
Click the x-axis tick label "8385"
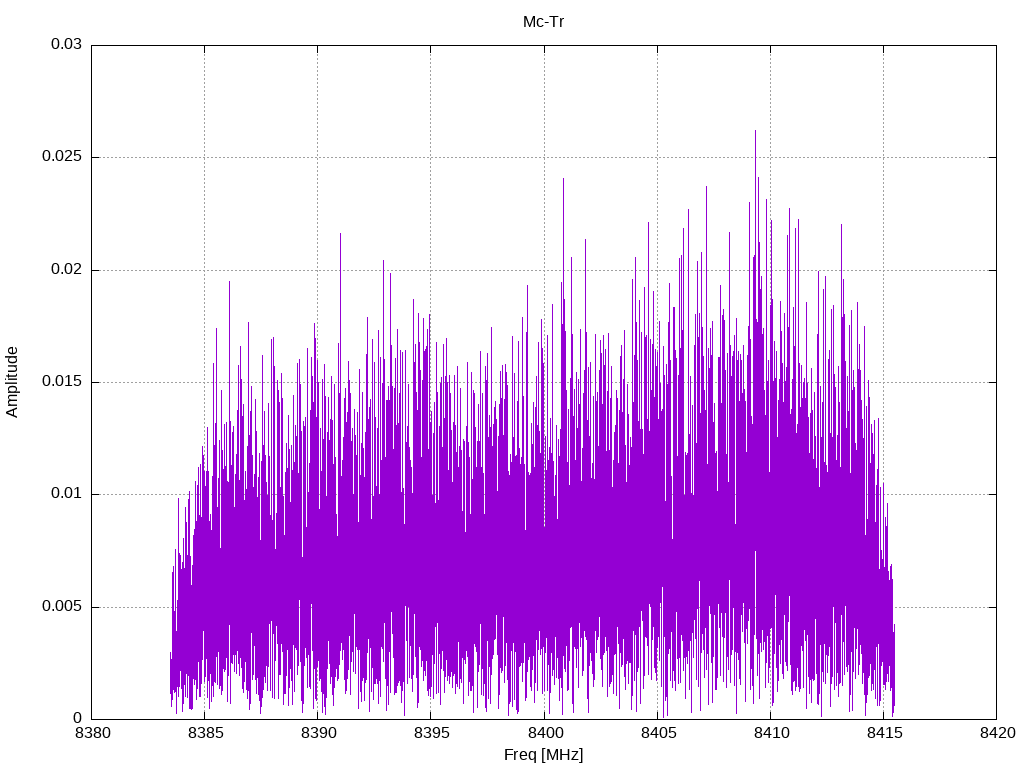pos(205,733)
